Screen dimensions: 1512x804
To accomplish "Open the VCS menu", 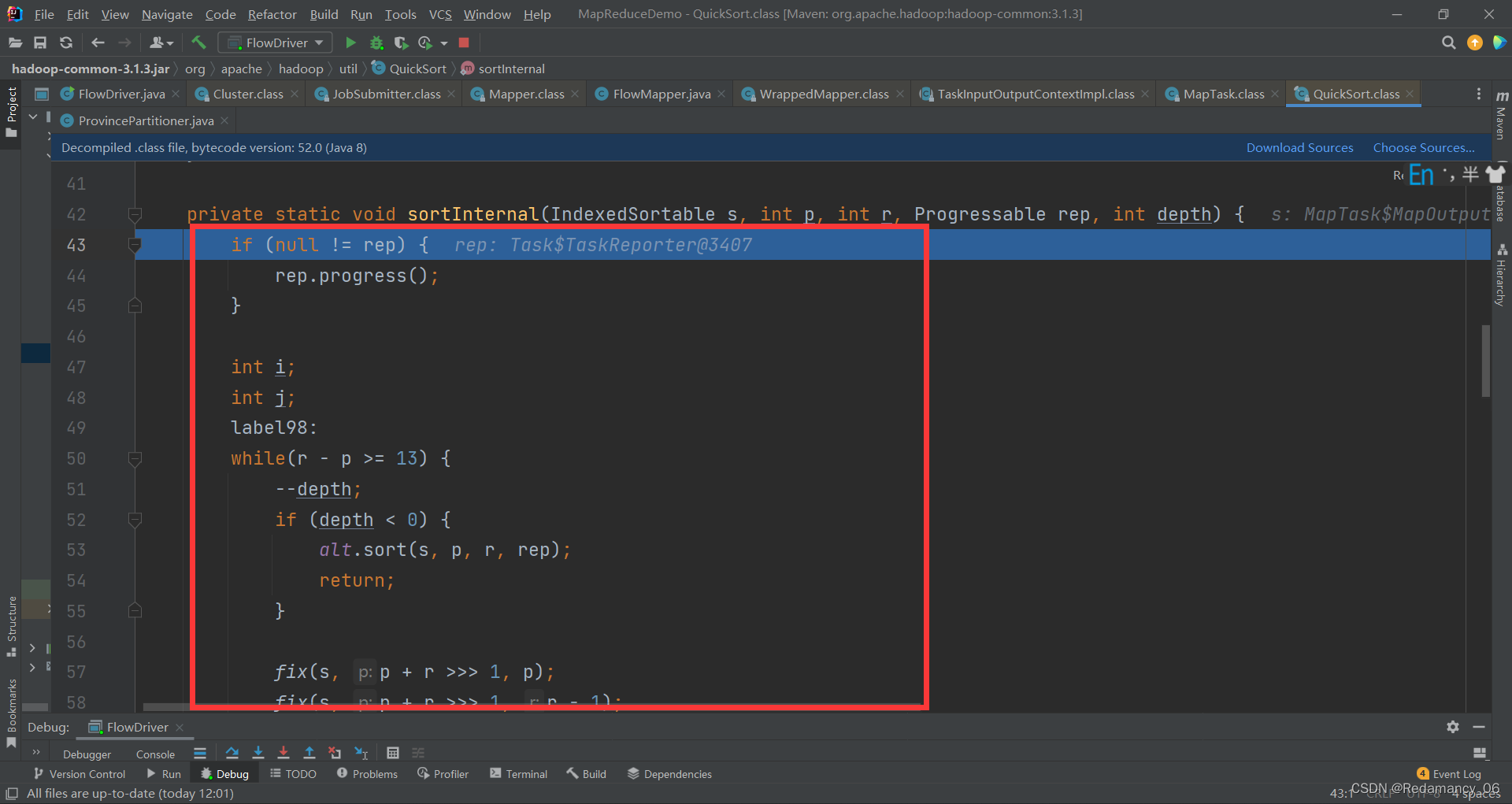I will click(x=440, y=14).
